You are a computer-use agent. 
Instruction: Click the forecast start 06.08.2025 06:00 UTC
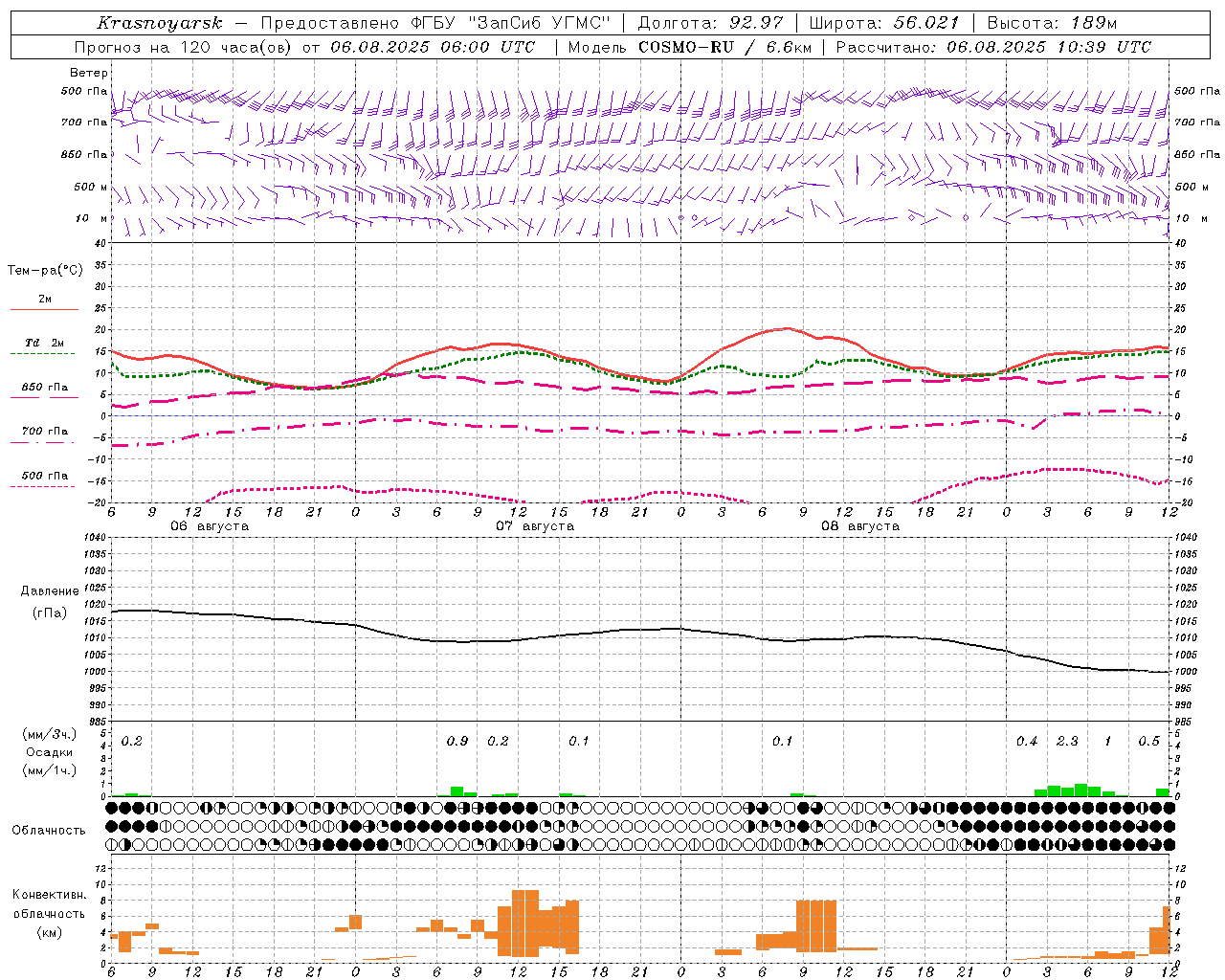pos(433,47)
